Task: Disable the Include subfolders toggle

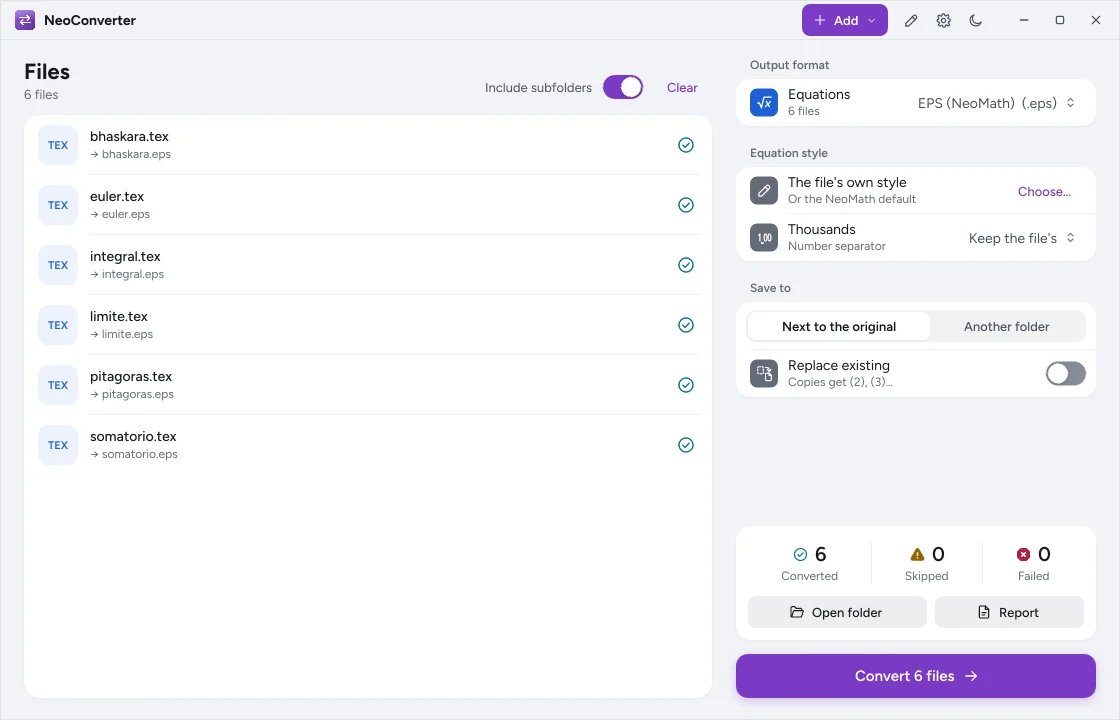Action: 623,87
